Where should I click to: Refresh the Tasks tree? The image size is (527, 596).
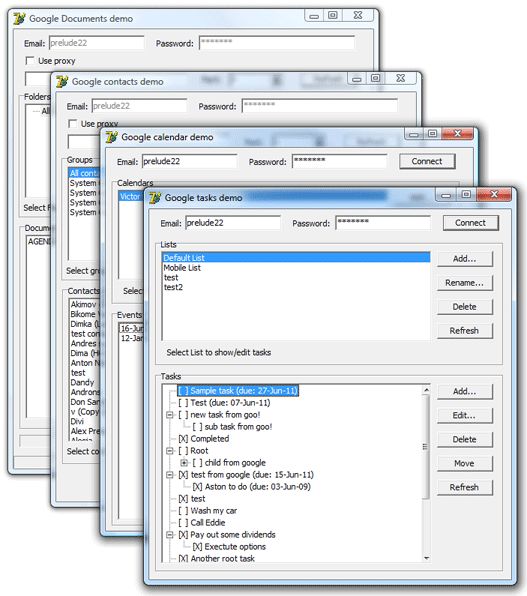click(x=465, y=487)
